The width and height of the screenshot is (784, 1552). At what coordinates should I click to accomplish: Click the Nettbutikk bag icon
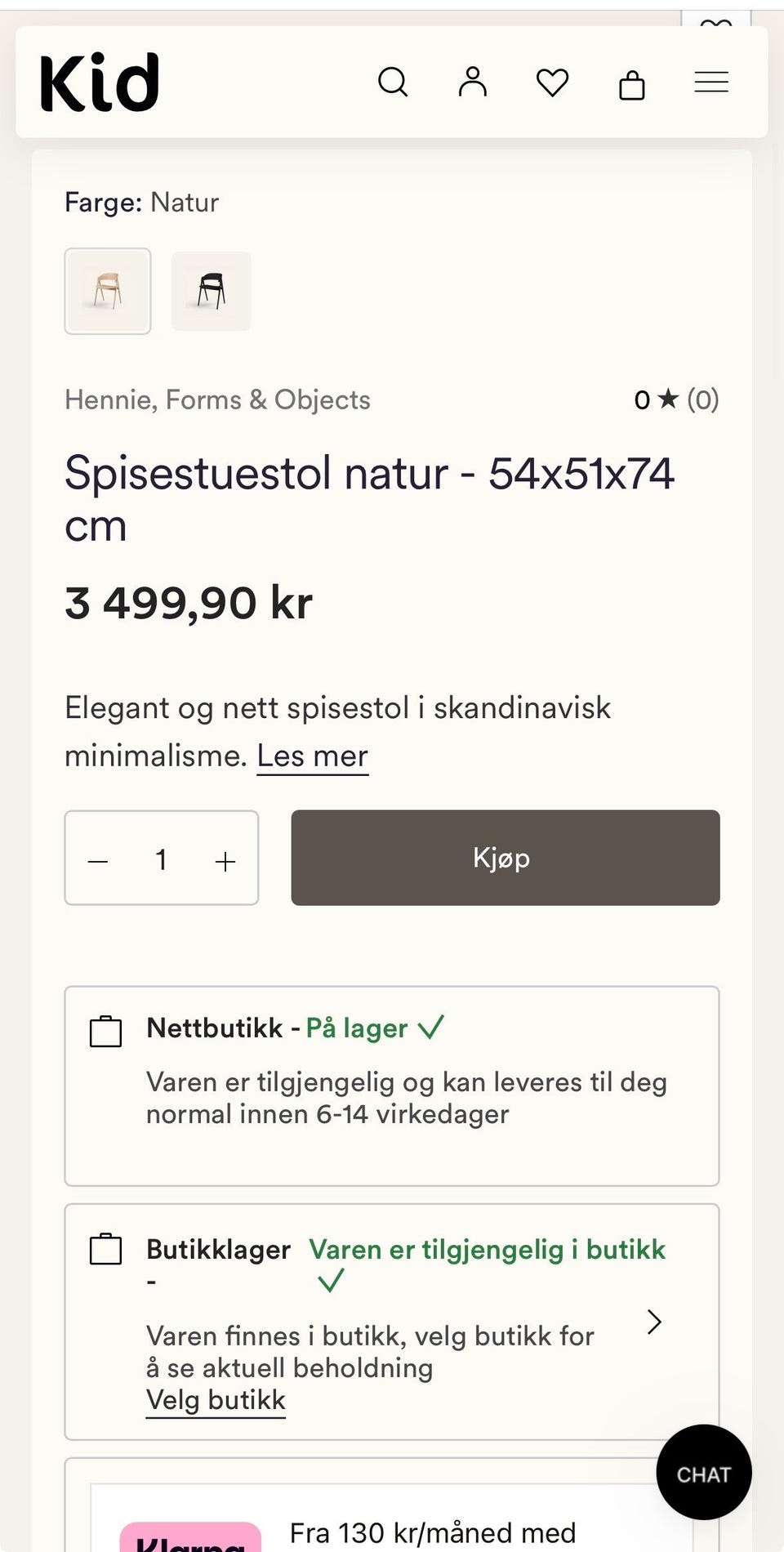point(105,1031)
